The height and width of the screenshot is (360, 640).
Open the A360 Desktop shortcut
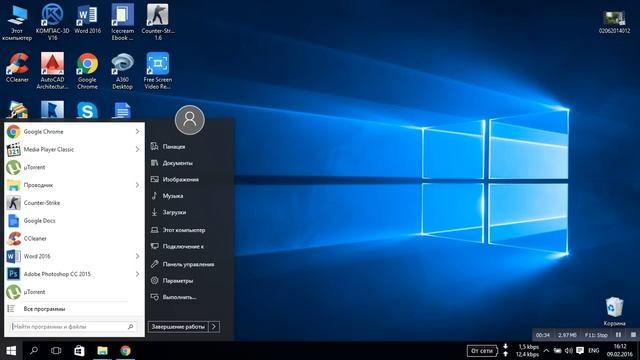click(122, 70)
